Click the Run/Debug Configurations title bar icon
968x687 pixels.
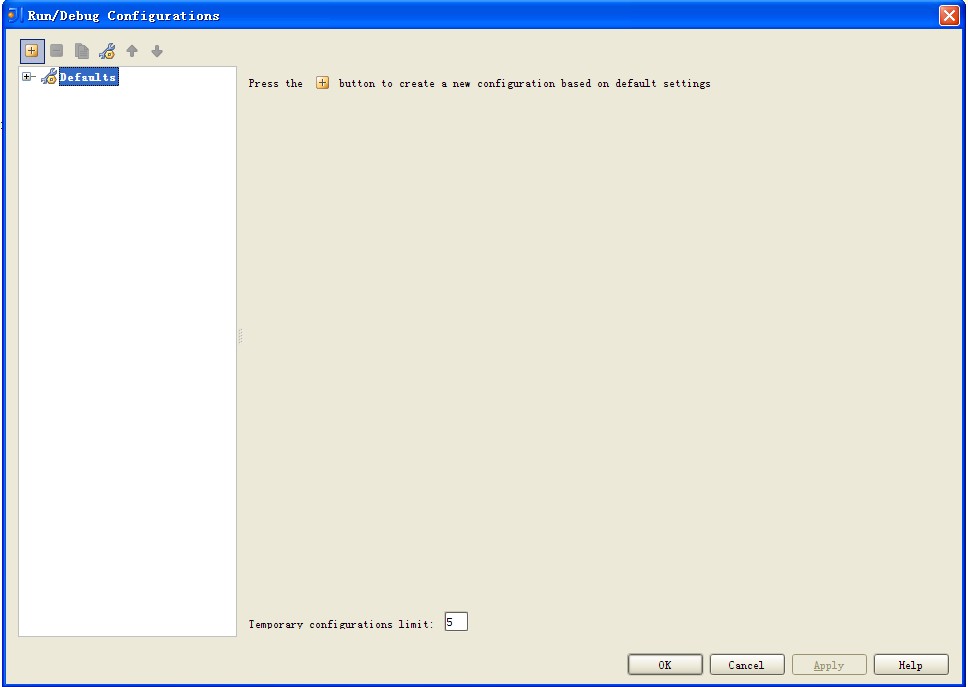pos(11,14)
